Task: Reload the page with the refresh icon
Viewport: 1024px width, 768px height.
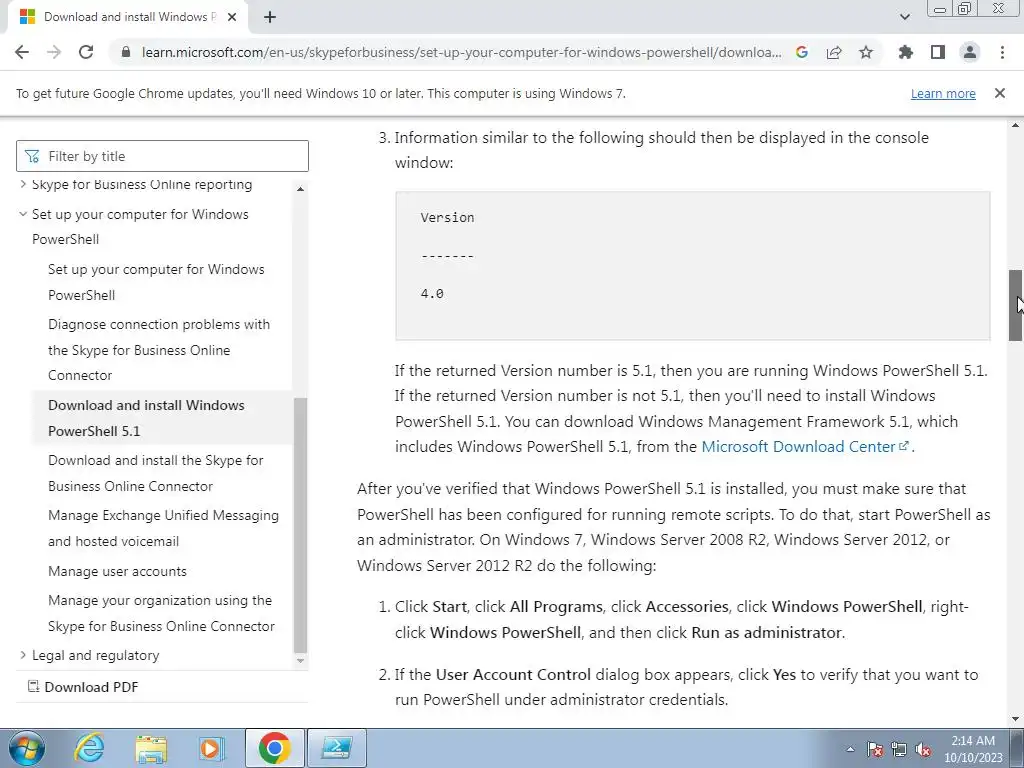Action: click(86, 52)
